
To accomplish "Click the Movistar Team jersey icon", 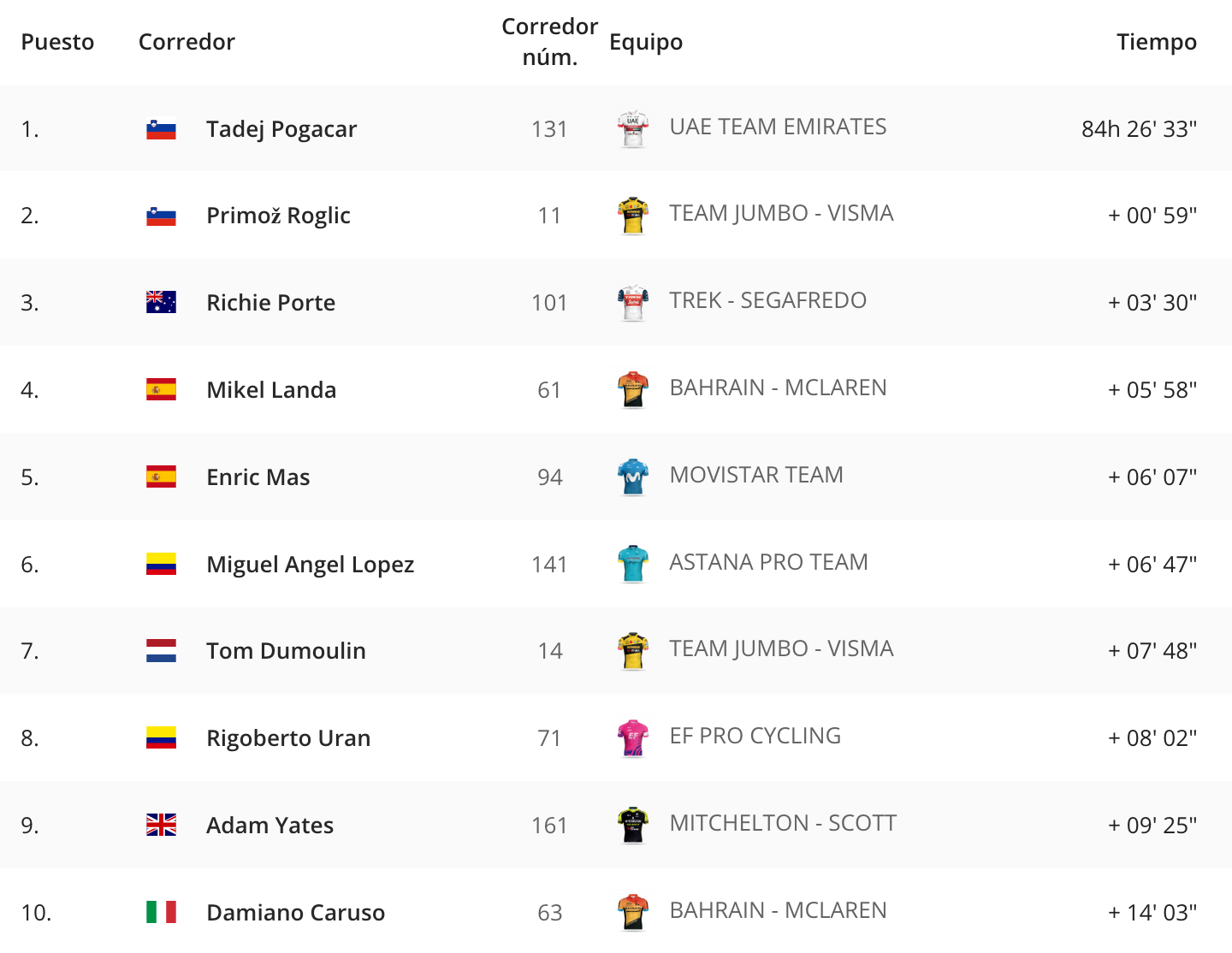I will [x=633, y=476].
